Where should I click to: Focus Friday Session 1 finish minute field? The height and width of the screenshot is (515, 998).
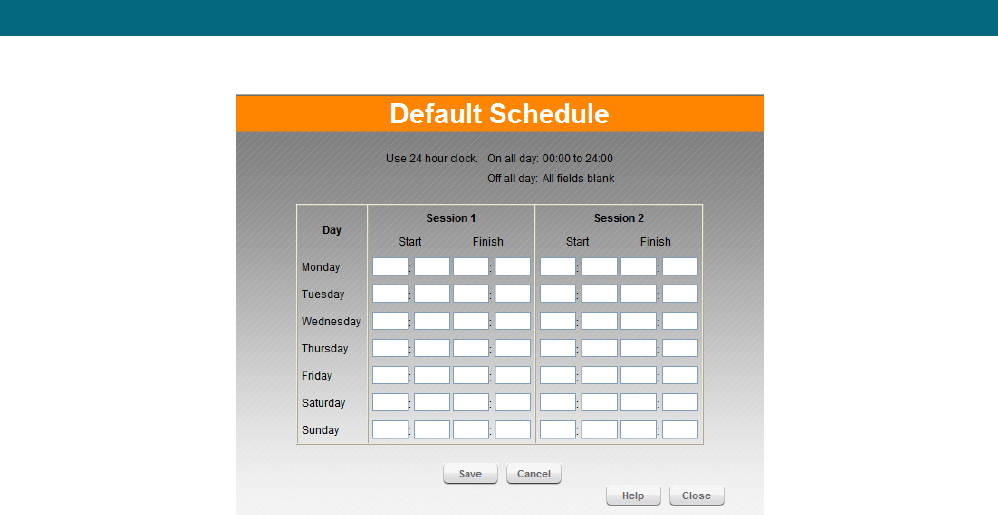[513, 375]
